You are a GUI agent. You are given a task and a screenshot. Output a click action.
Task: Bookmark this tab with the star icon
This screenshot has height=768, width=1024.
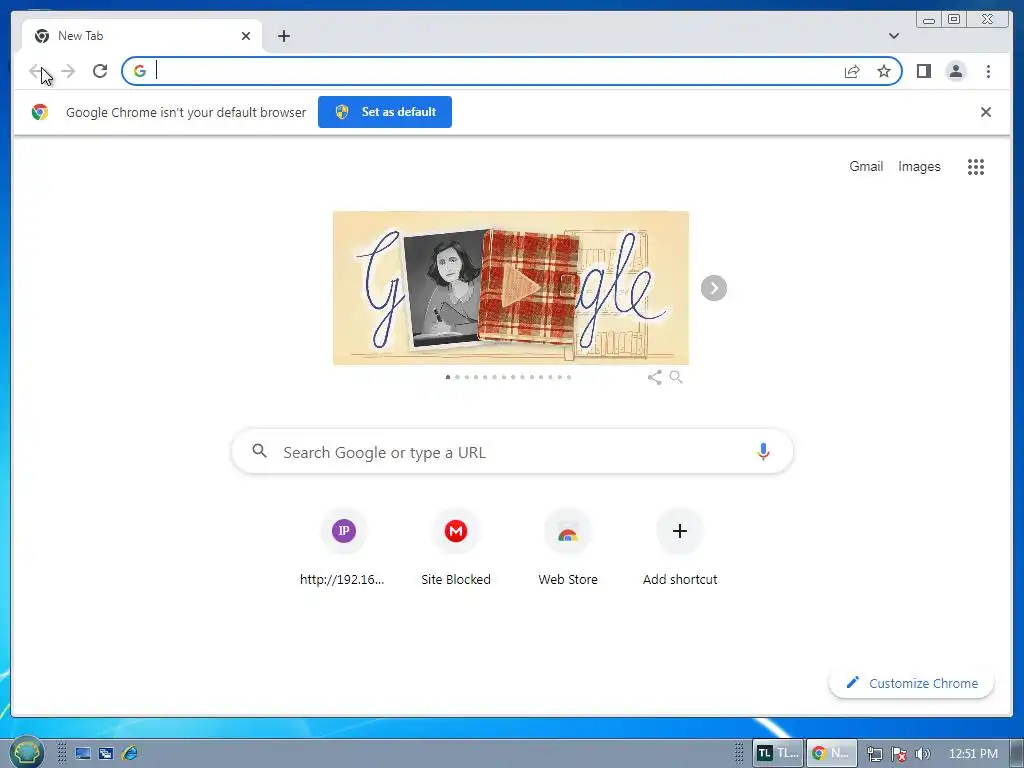(x=884, y=71)
